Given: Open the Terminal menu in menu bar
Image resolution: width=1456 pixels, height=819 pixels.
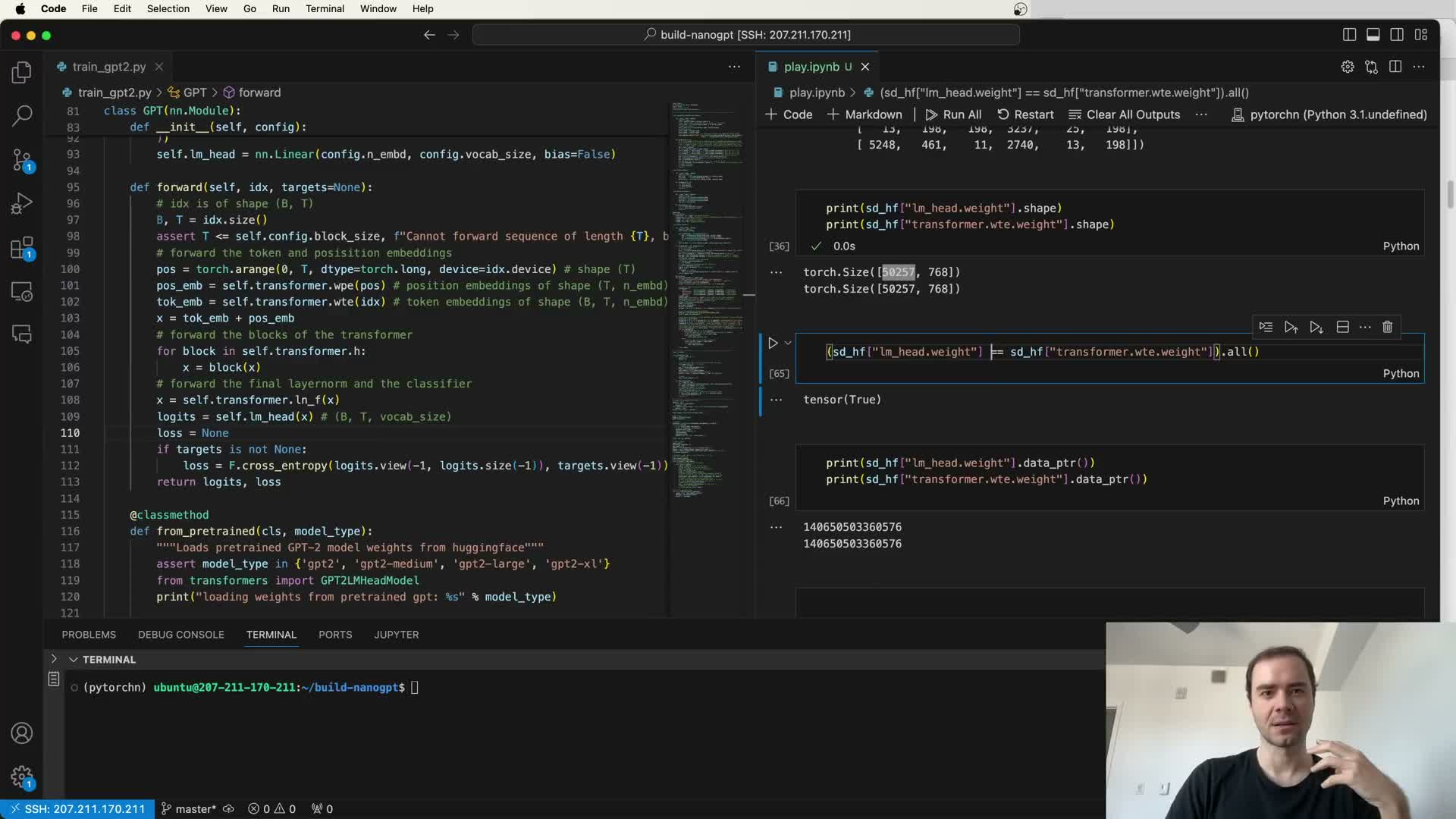Looking at the screenshot, I should [325, 9].
